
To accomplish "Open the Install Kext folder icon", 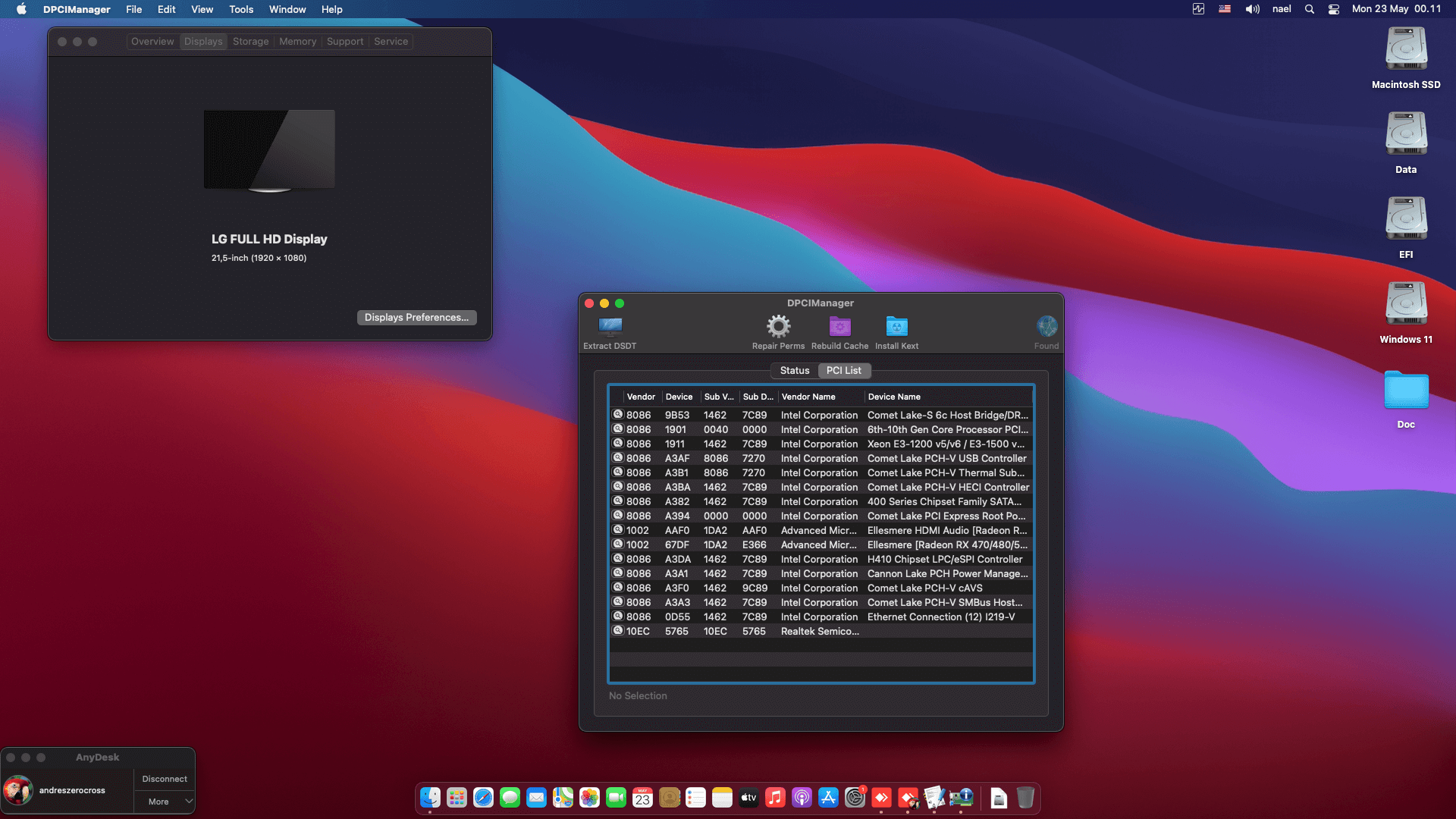I will click(x=896, y=328).
